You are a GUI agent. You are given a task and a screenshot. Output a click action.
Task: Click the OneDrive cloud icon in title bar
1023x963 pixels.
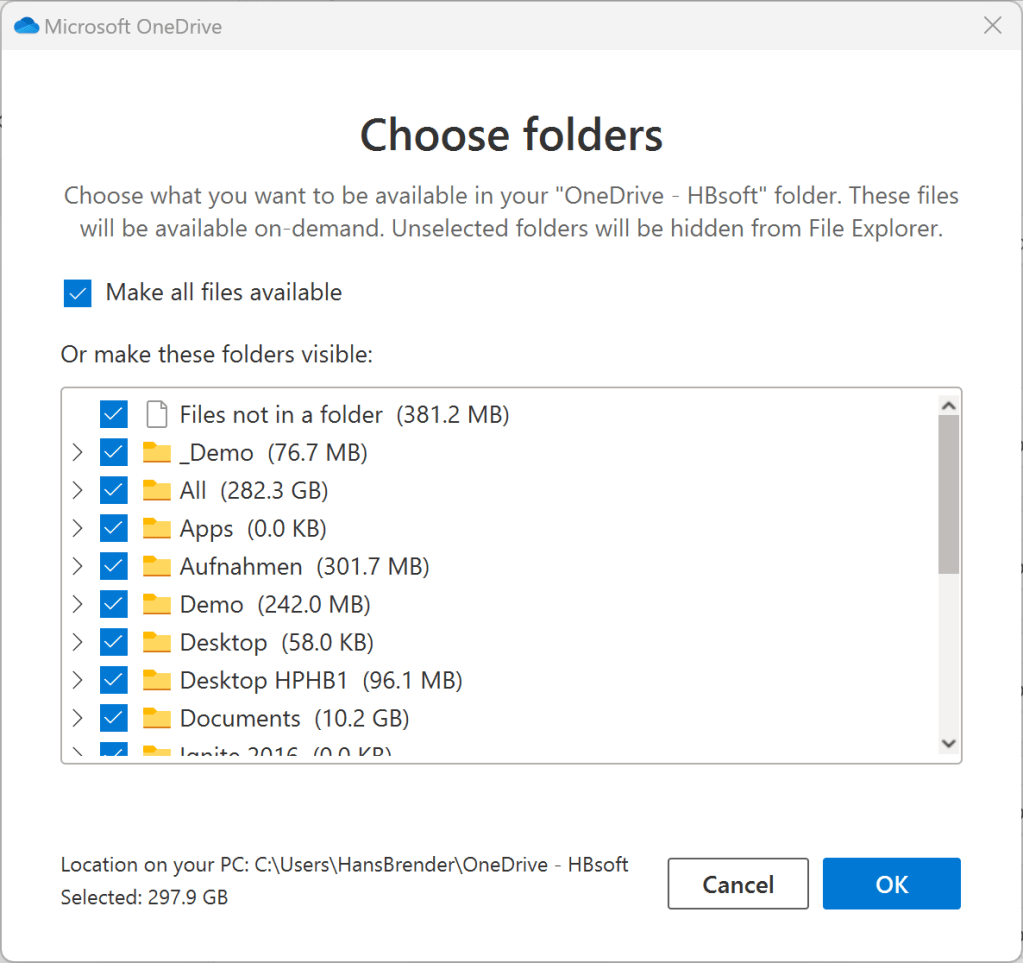point(27,26)
